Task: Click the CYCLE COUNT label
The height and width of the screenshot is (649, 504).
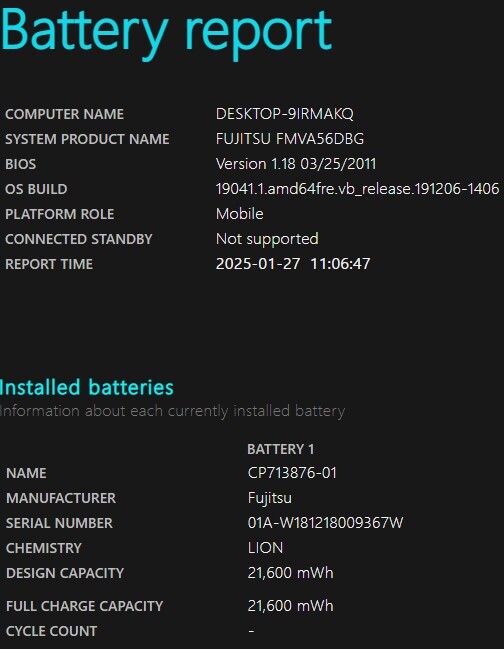Action: pyautogui.click(x=52, y=631)
